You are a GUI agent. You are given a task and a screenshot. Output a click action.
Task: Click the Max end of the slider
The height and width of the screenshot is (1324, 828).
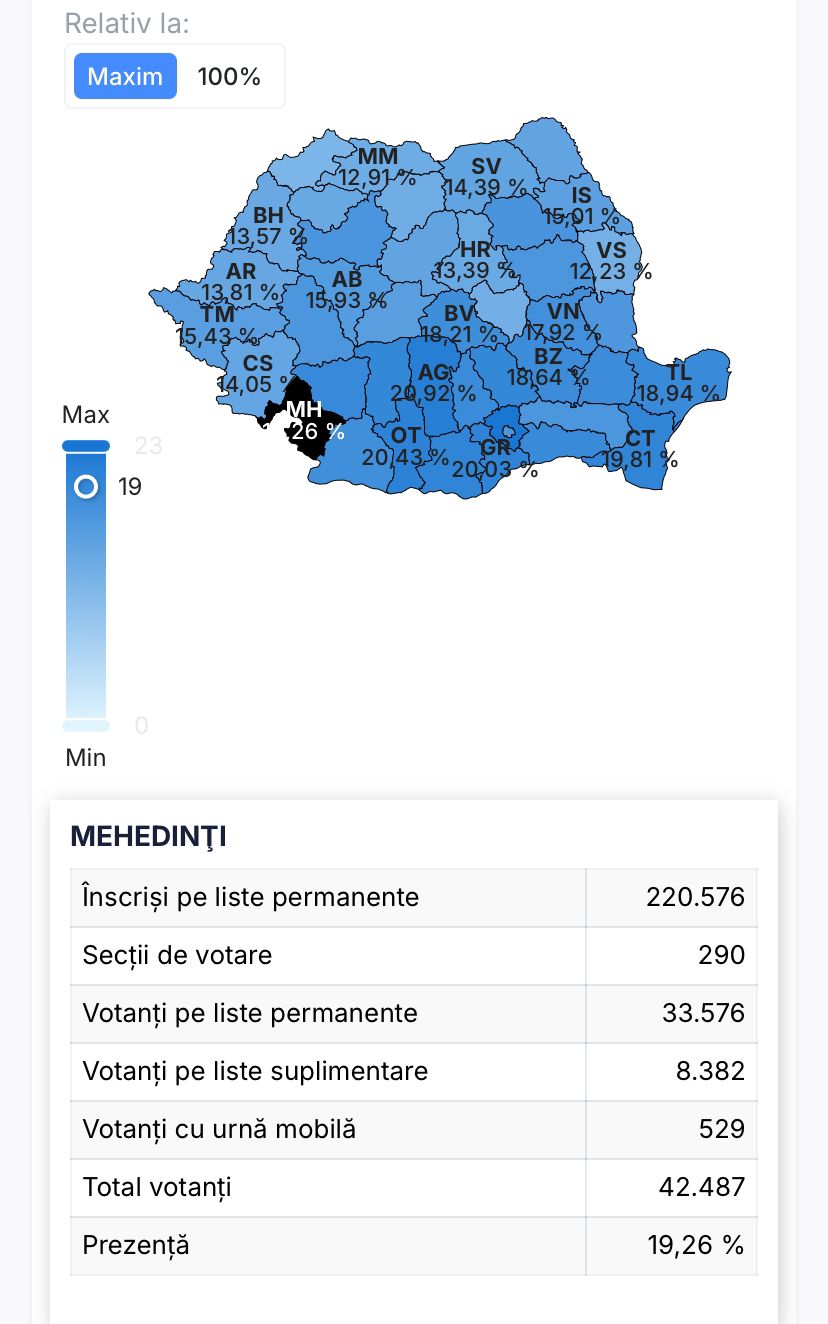(x=86, y=445)
